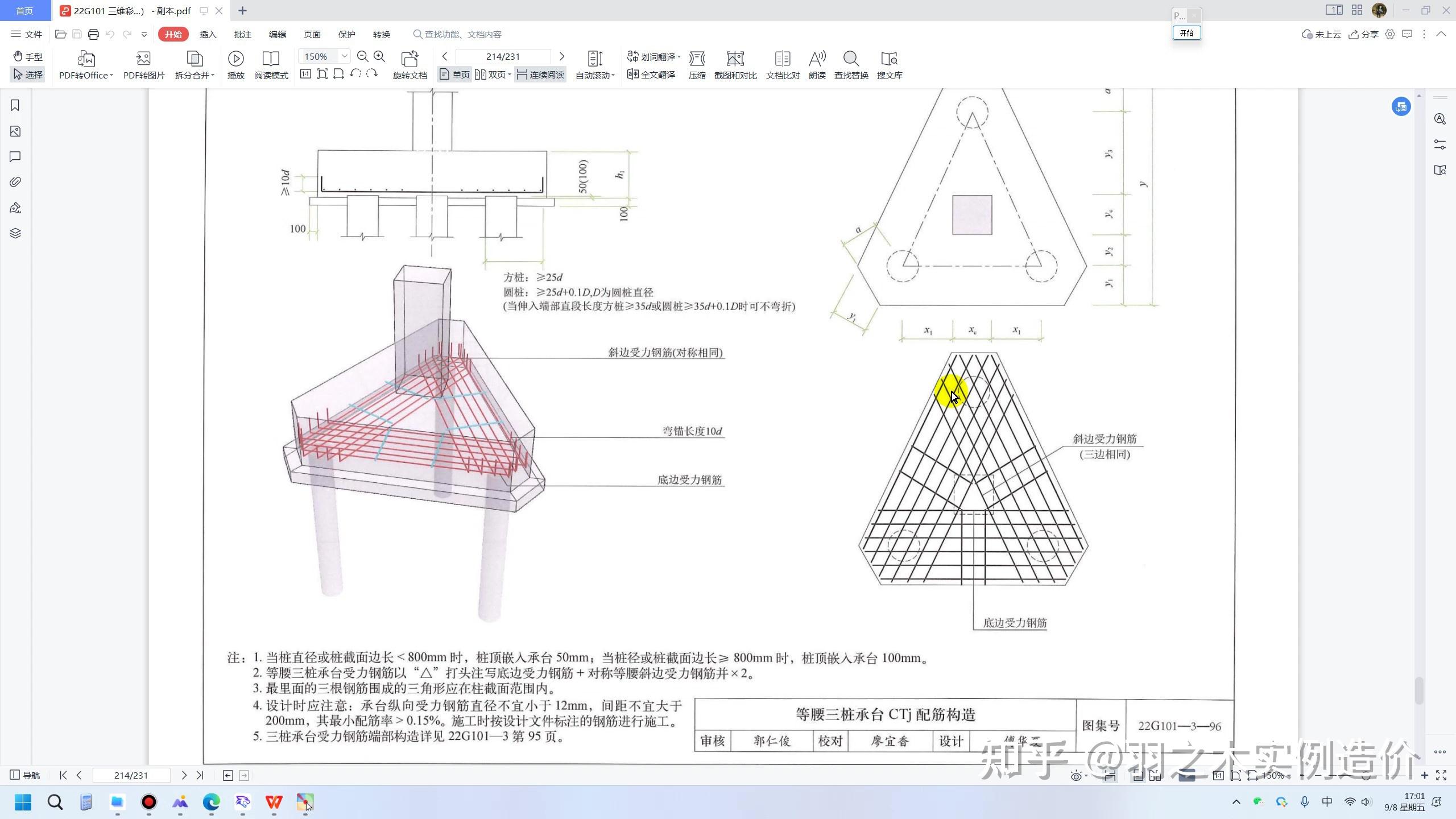1456x819 pixels.
Task: Rotate page counterclockwise icon
Action: (355, 74)
